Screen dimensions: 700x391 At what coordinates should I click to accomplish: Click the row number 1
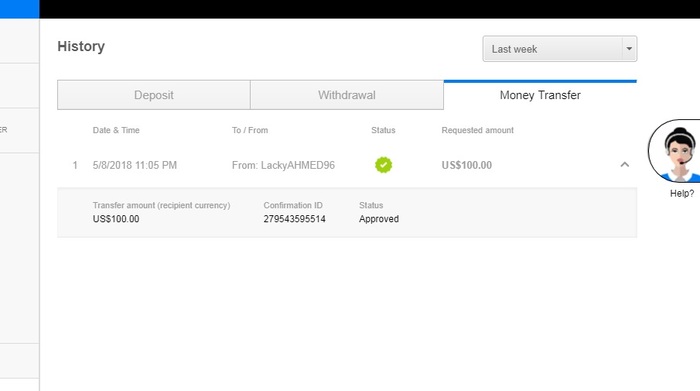[75, 166]
